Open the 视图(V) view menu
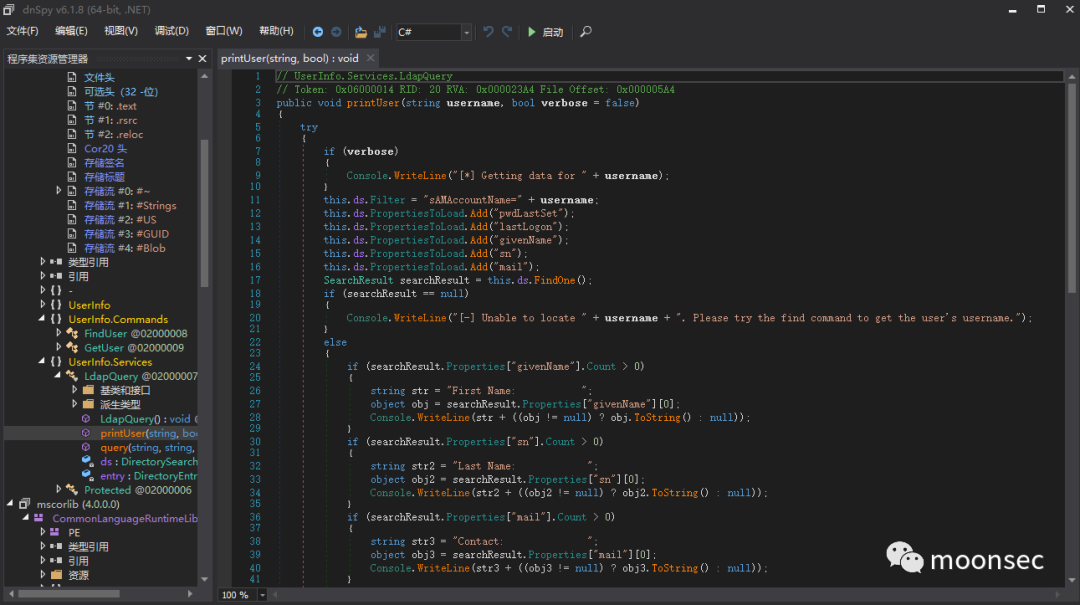The height and width of the screenshot is (605, 1080). [x=121, y=31]
